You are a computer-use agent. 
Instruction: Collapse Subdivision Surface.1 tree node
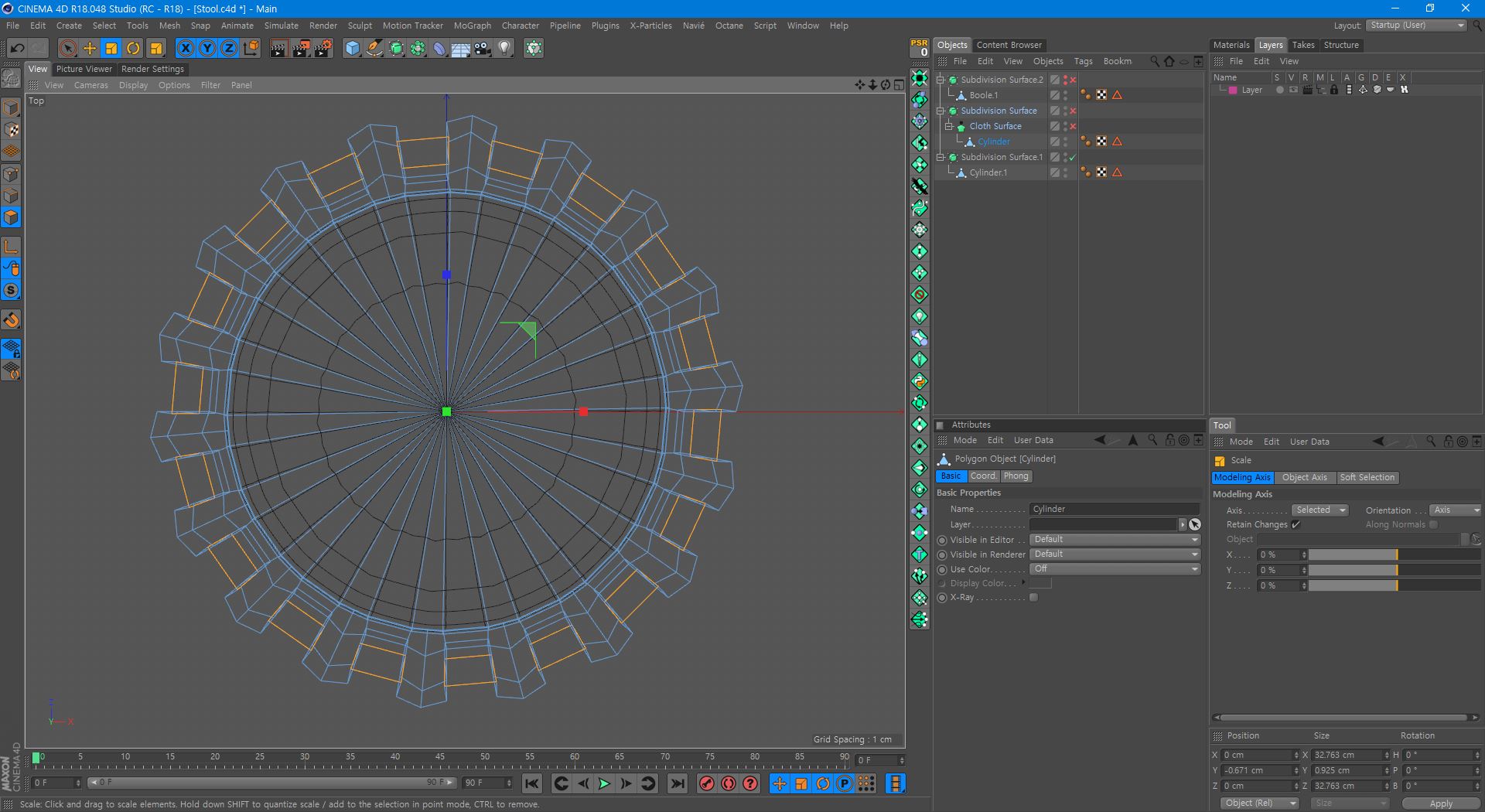click(940, 157)
